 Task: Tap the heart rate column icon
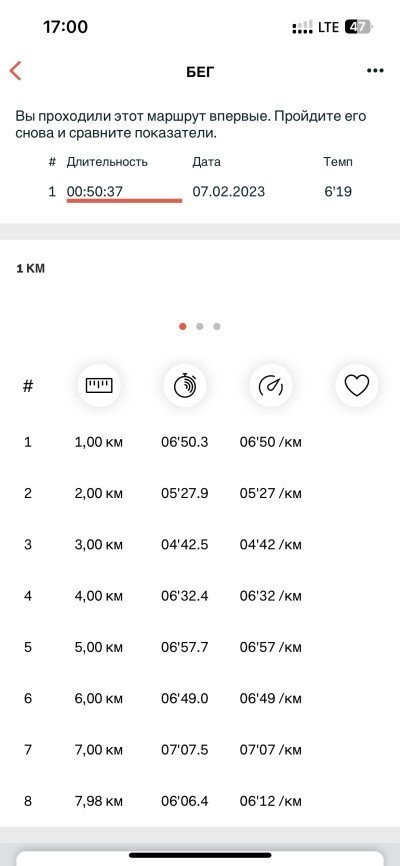(x=357, y=386)
